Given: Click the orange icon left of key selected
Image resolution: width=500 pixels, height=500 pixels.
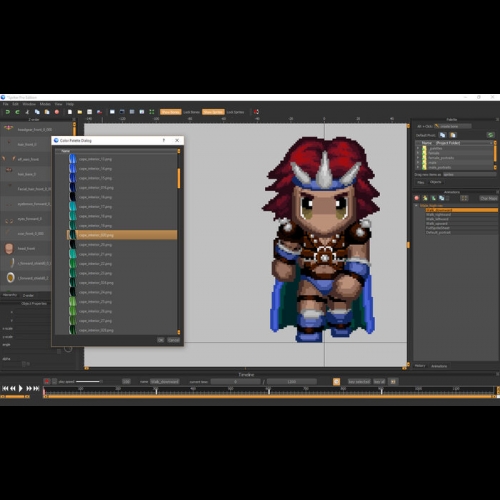Looking at the screenshot, I should coord(337,382).
